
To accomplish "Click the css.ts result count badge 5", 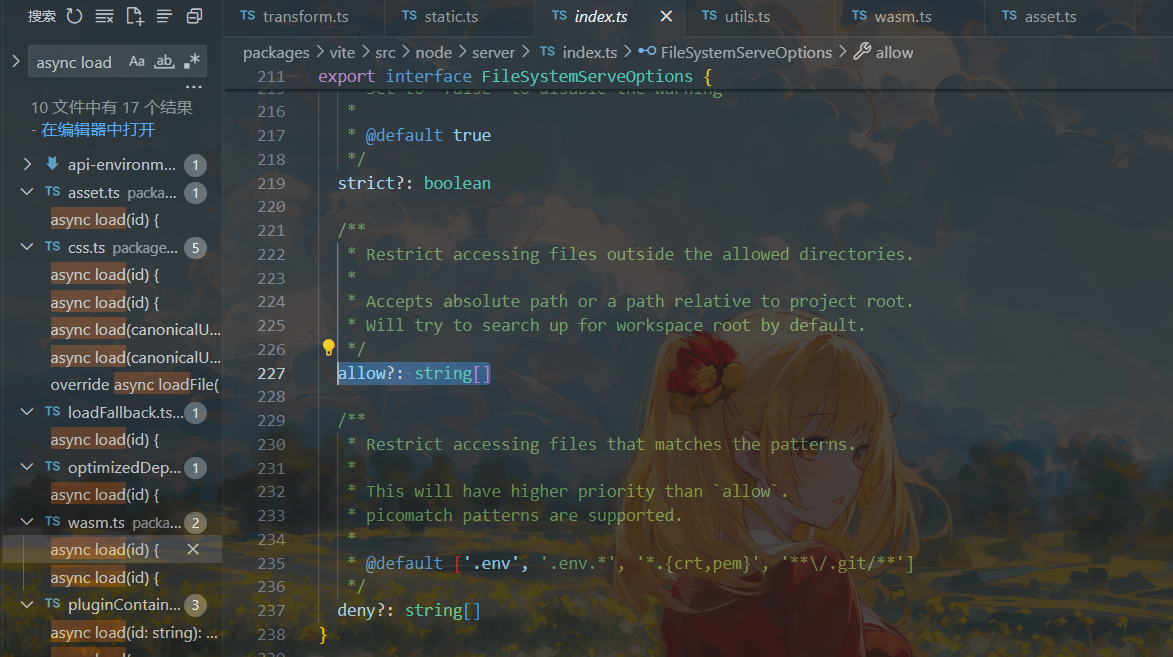I will coord(195,248).
